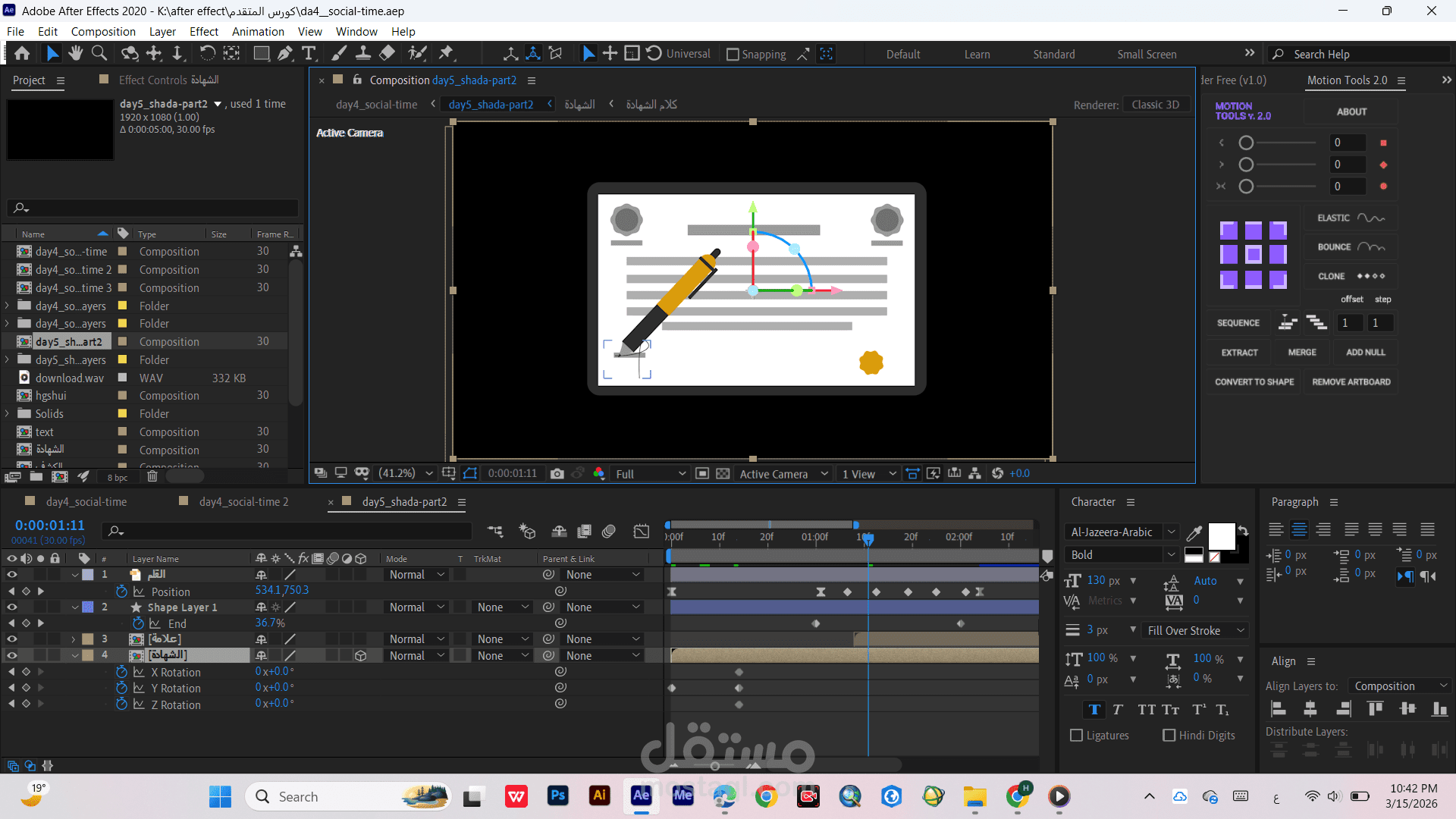1456x819 pixels.
Task: Select the Horizontal Type tool
Action: point(309,53)
